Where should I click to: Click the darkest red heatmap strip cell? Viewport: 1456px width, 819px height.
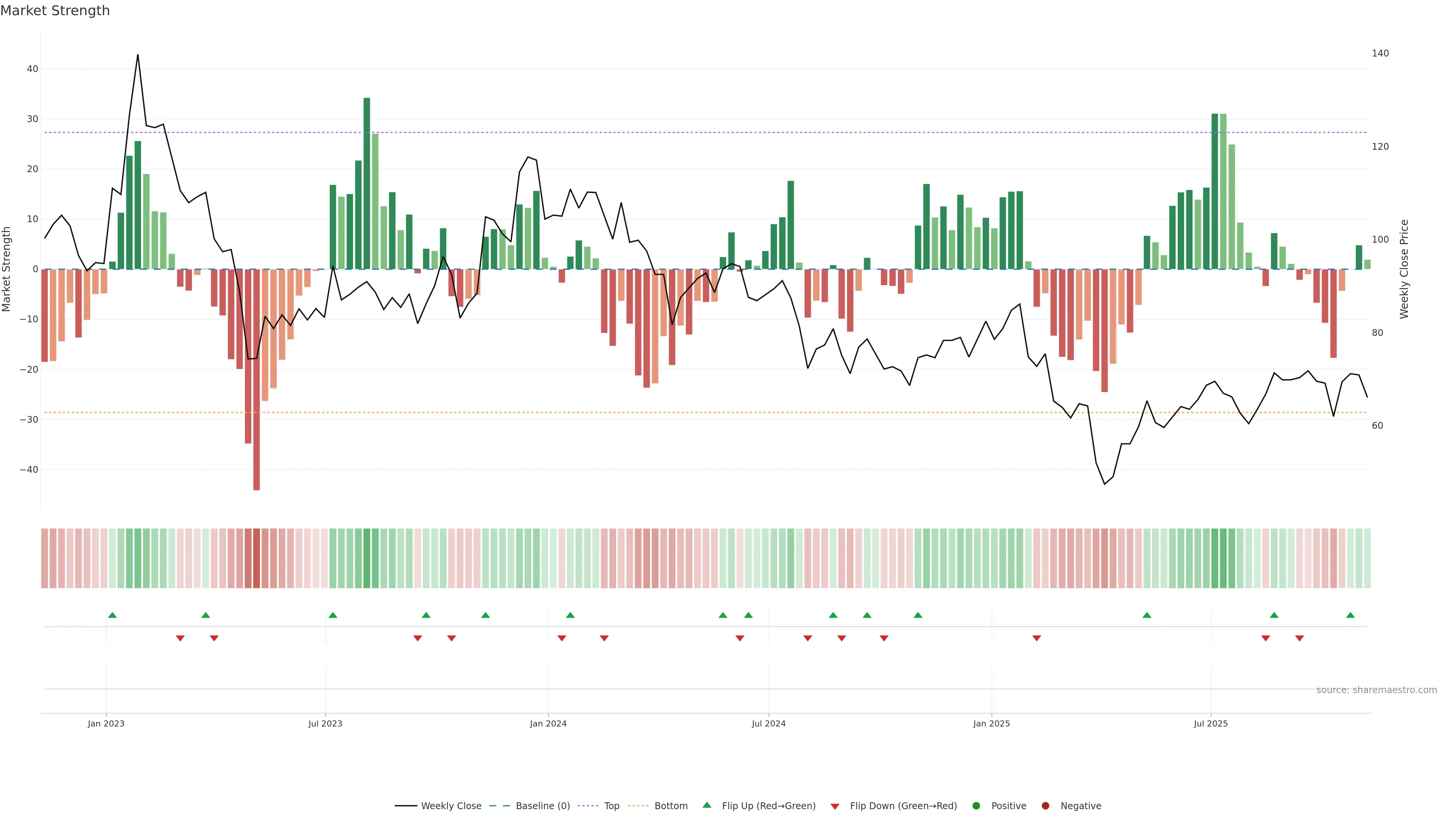point(257,558)
